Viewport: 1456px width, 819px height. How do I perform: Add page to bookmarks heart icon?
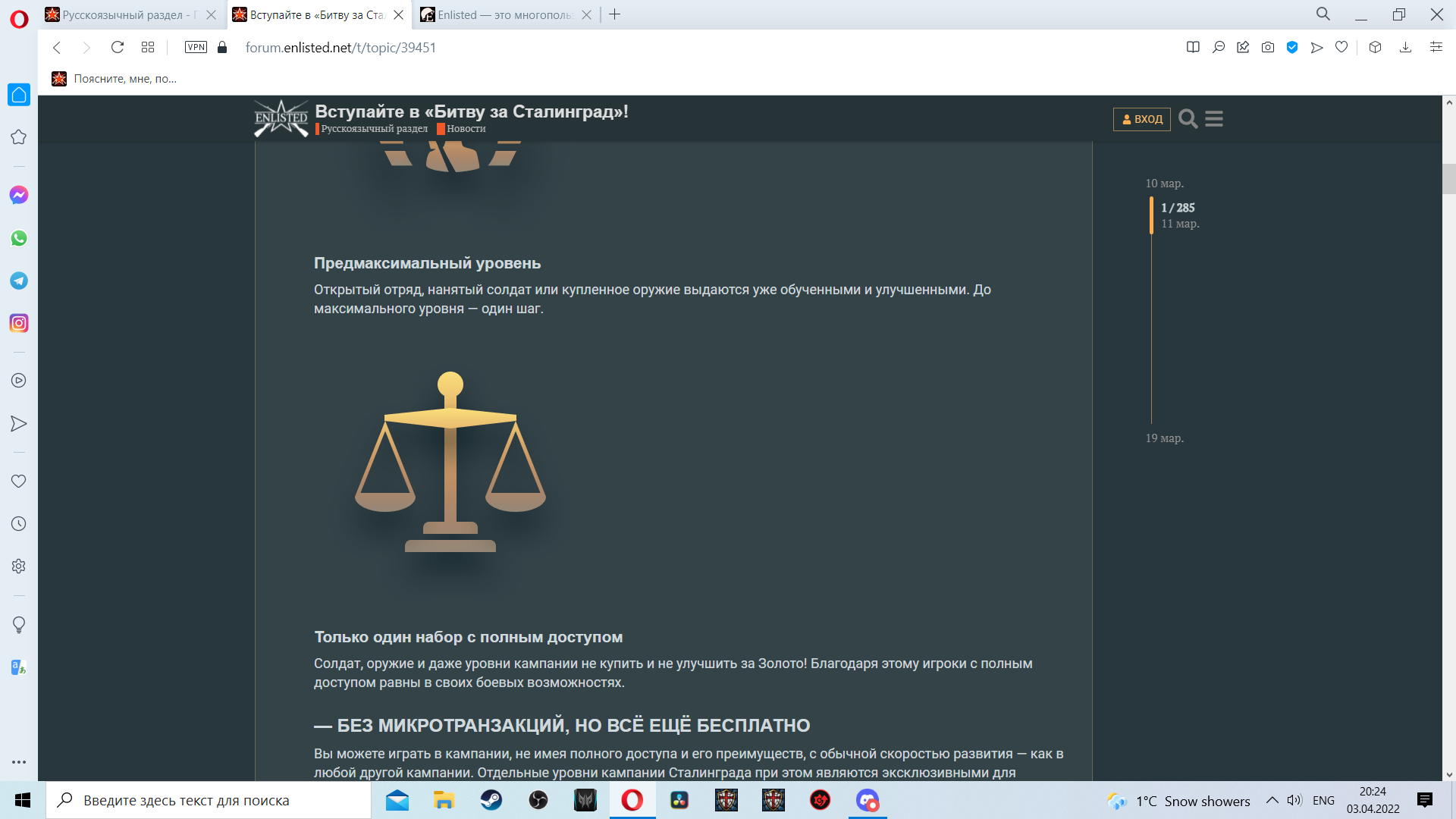pyautogui.click(x=1341, y=47)
